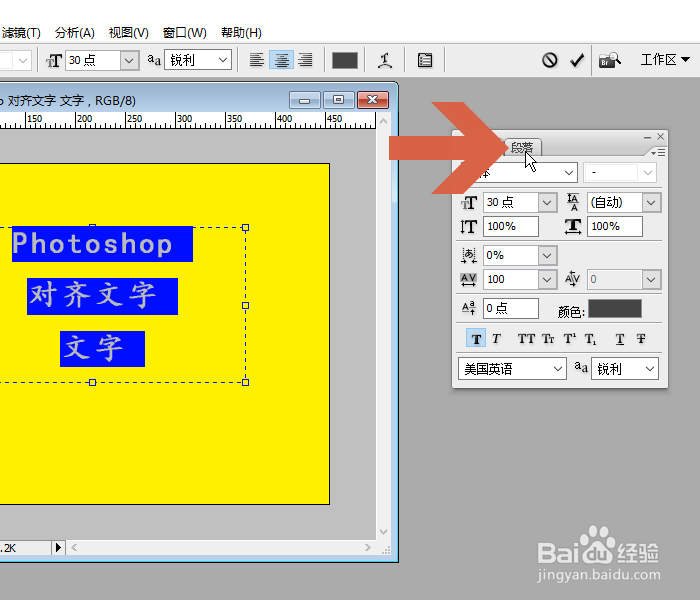Expand the kerning dropdown arrow
The width and height of the screenshot is (700, 600).
pos(651,279)
